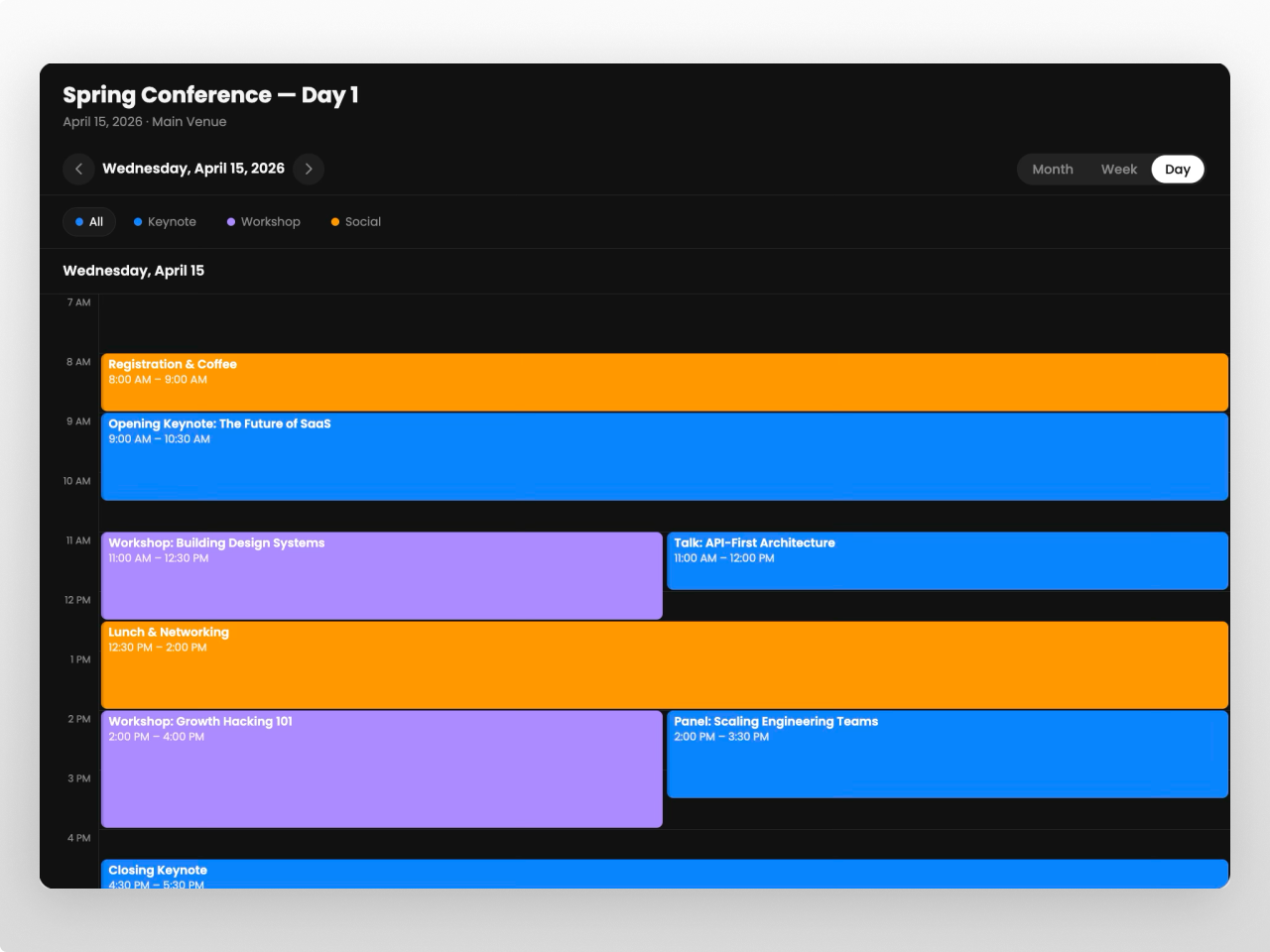Open Panel: Scaling Engineering Teams event

[x=948, y=754]
